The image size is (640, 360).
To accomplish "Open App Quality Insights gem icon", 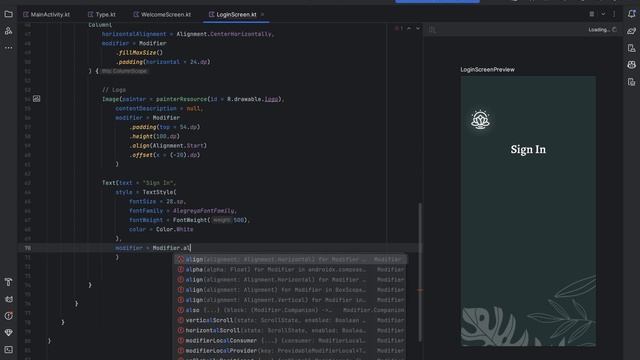I will [8, 333].
